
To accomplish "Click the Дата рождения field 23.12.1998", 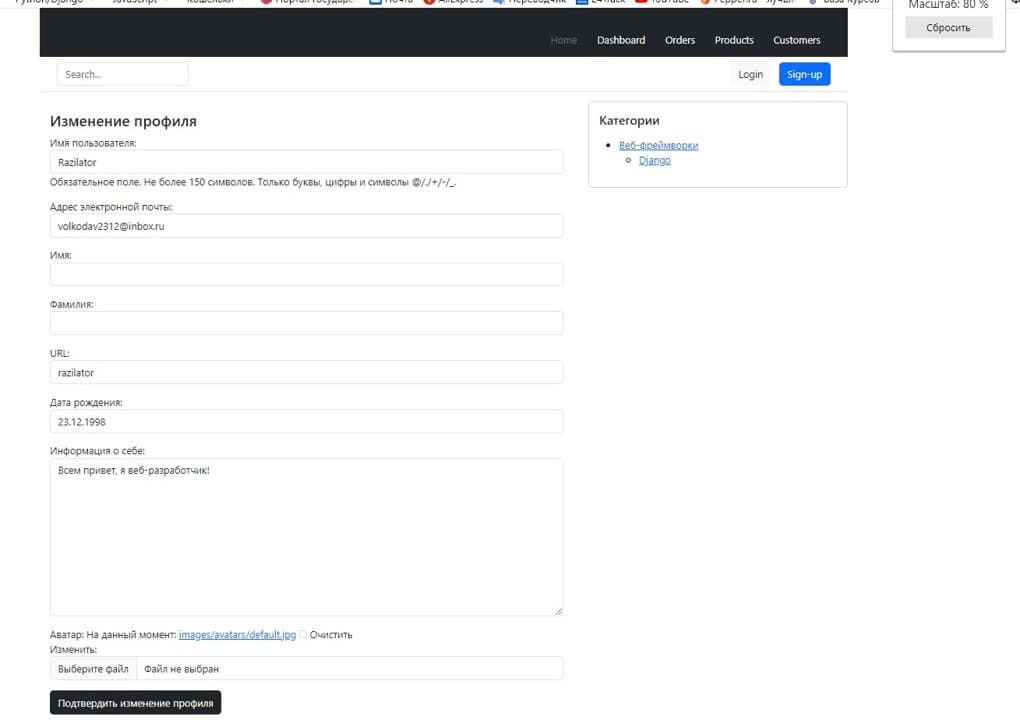I will click(x=306, y=421).
